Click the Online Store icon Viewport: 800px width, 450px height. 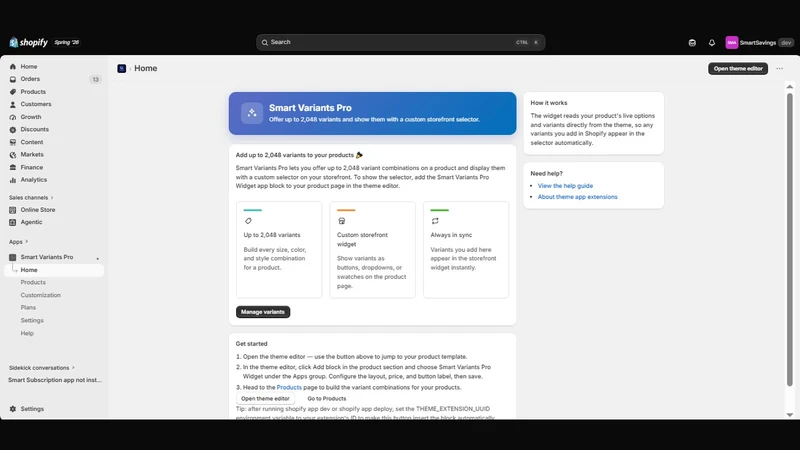(x=13, y=210)
